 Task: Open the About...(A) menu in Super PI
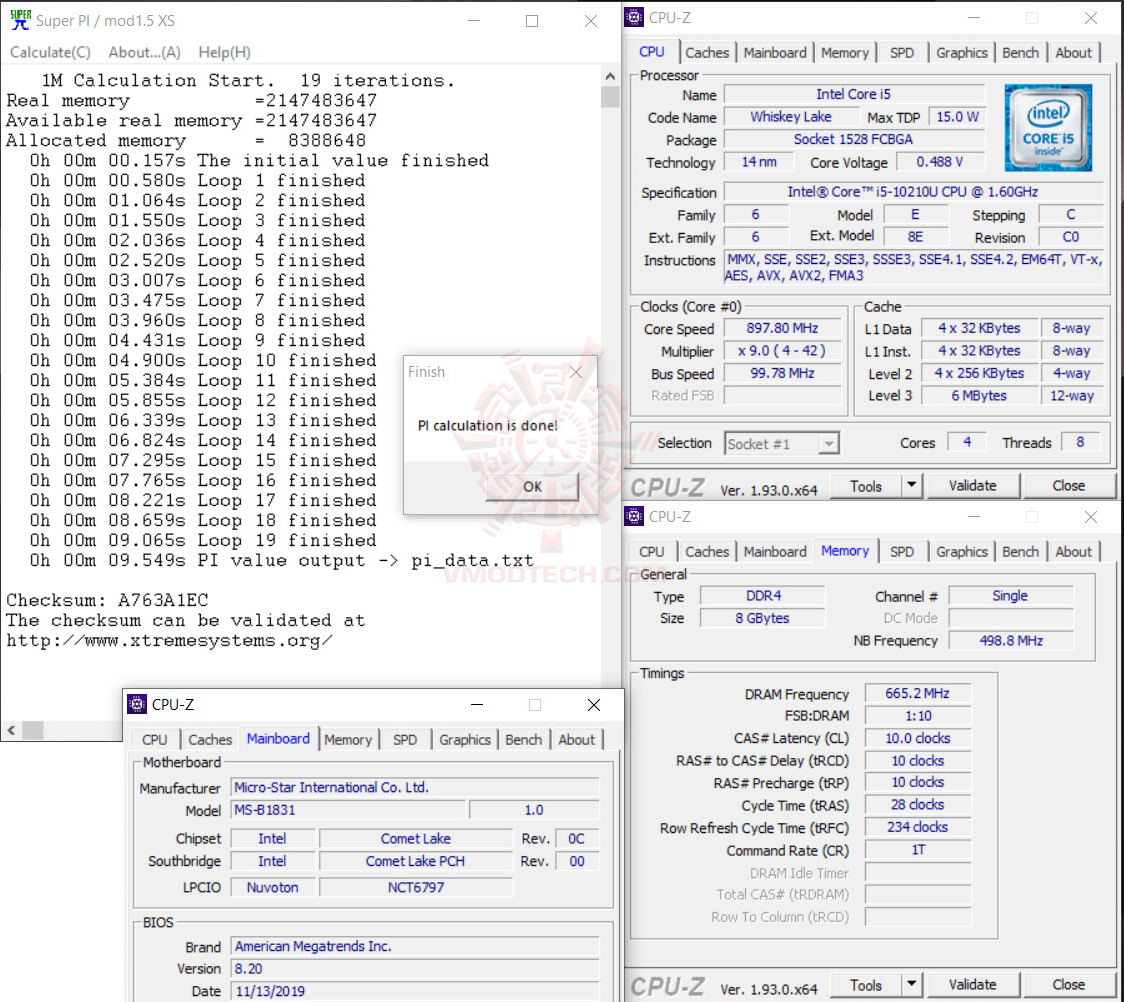[x=144, y=52]
